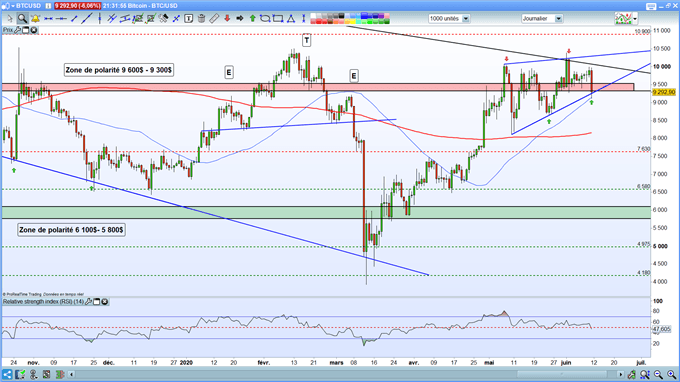Pick the blue color swatch
The image size is (680, 382).
click(364, 16)
